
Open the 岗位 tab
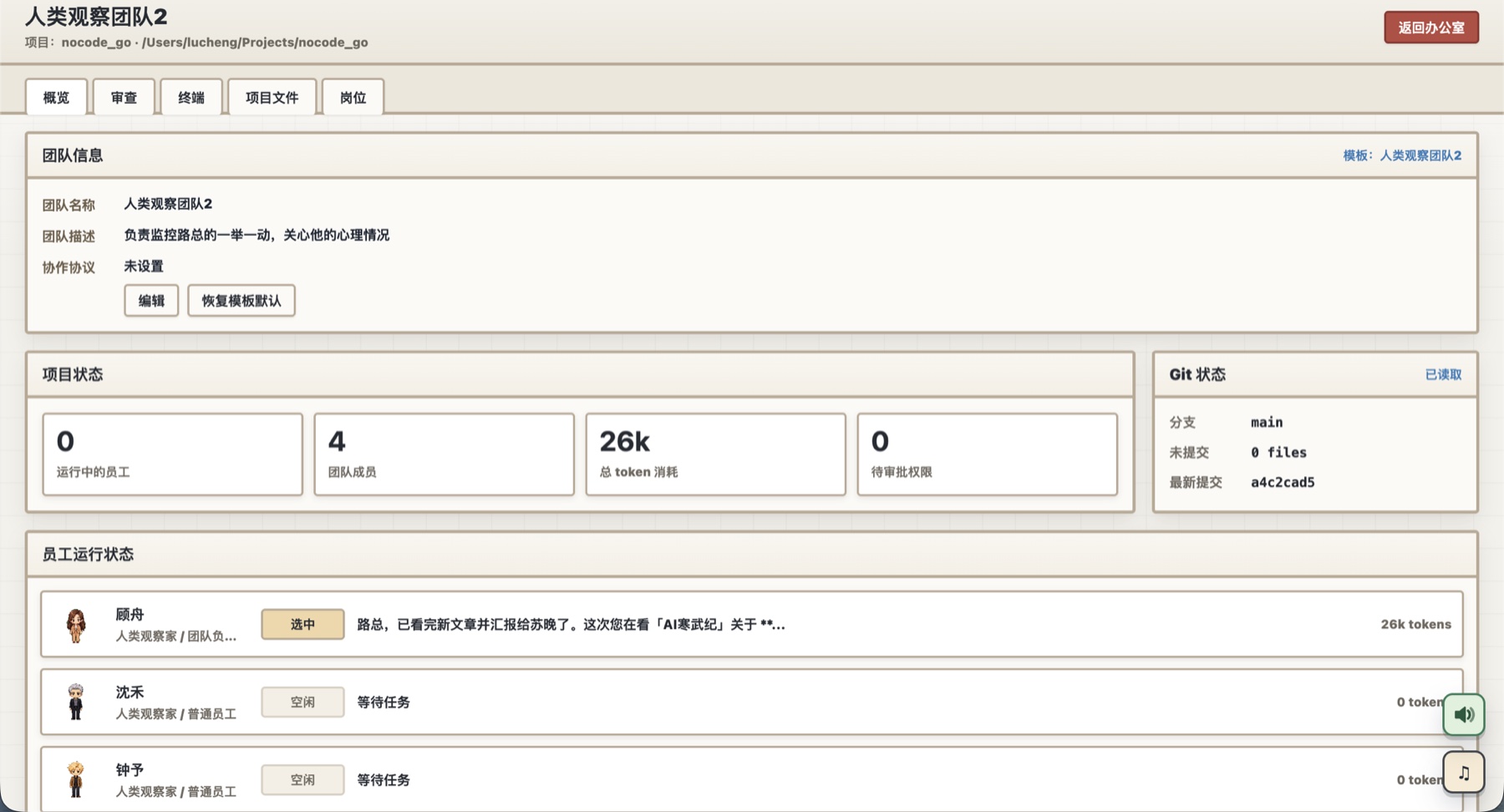[353, 97]
